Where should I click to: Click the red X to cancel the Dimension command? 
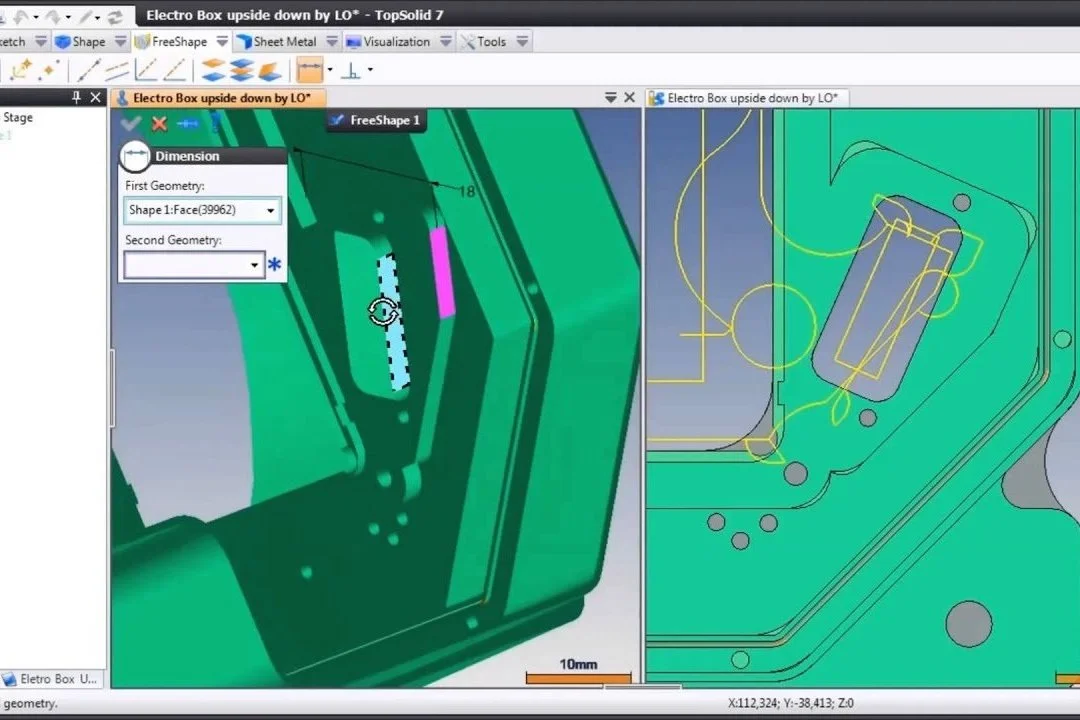pyautogui.click(x=158, y=123)
